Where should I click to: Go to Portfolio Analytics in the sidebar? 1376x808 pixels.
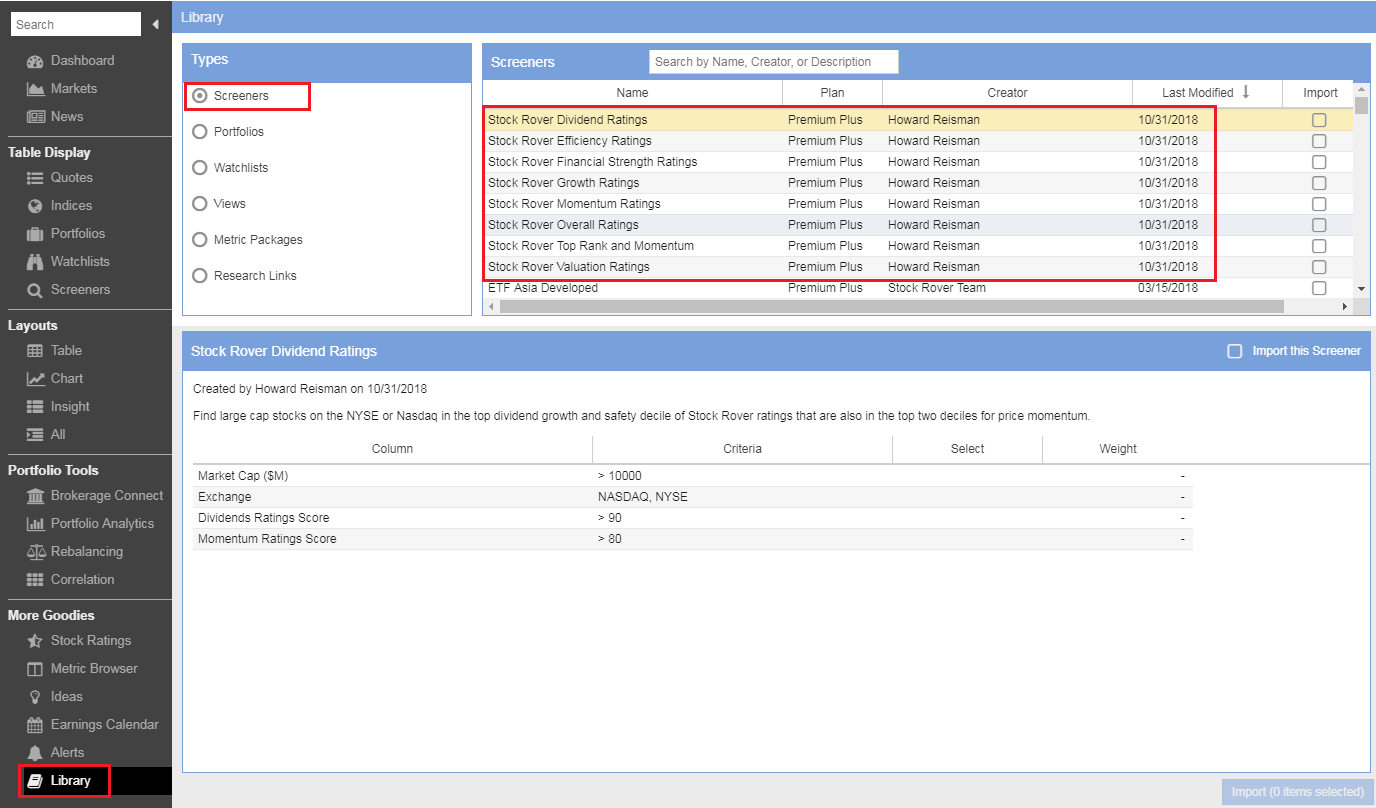tap(102, 524)
